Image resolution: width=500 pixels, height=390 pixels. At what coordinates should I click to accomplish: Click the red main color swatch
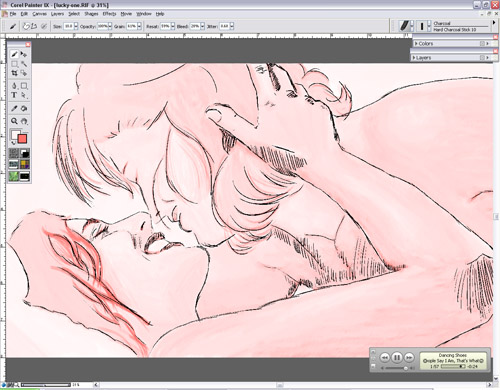click(22, 139)
